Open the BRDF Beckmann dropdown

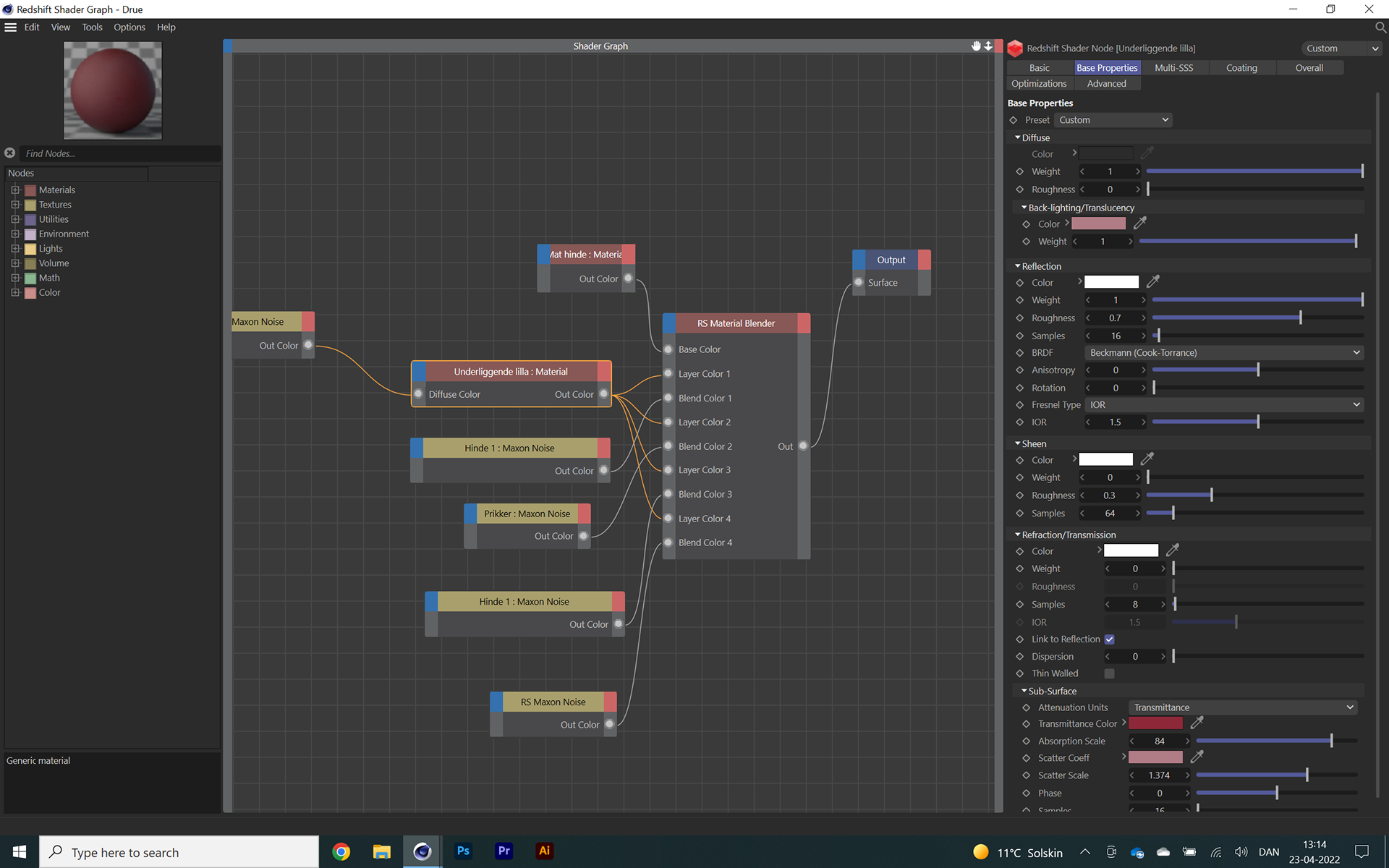click(1224, 352)
